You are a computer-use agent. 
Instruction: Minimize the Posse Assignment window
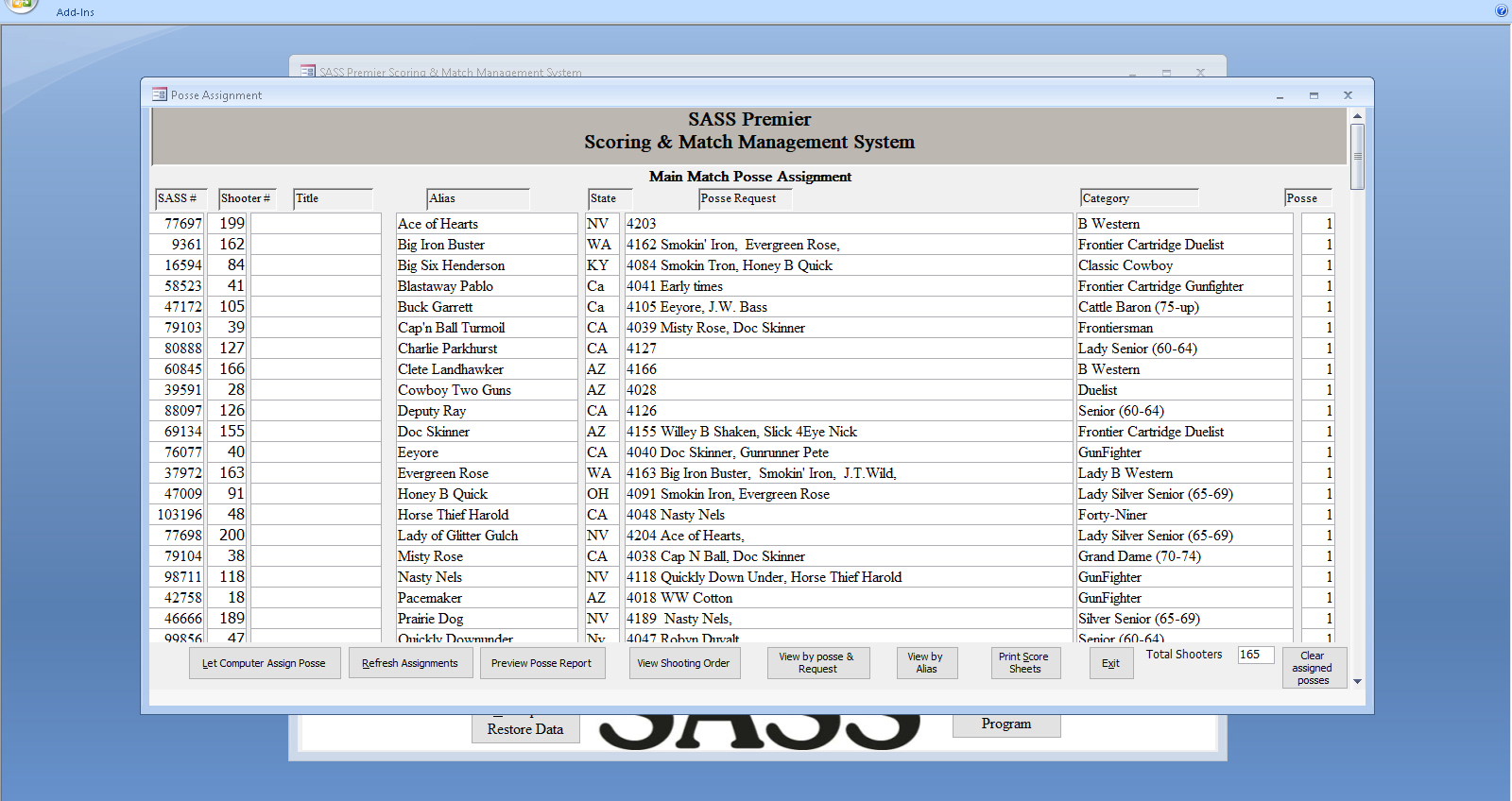[1280, 95]
